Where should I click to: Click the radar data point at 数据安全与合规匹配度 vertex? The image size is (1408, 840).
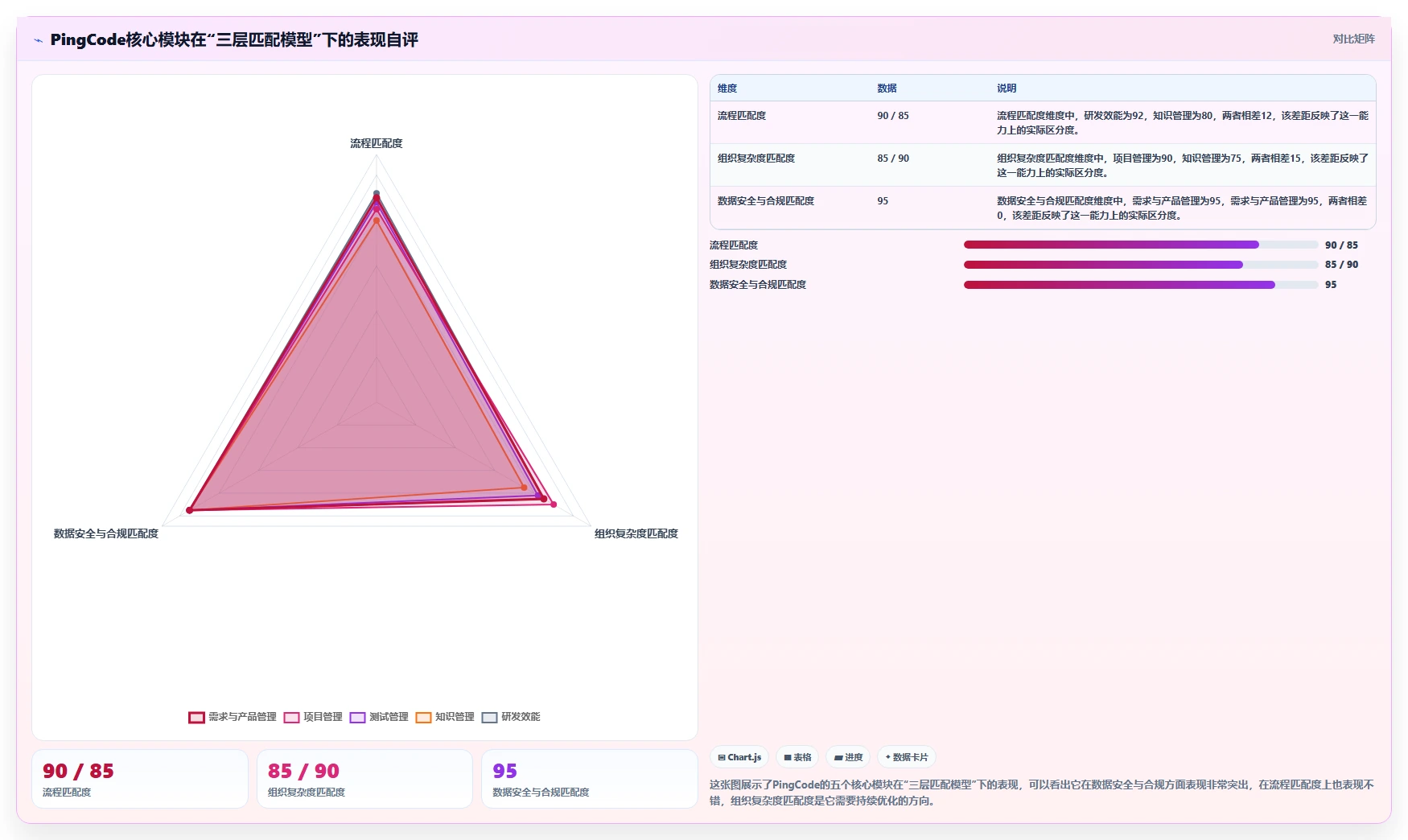(x=190, y=510)
